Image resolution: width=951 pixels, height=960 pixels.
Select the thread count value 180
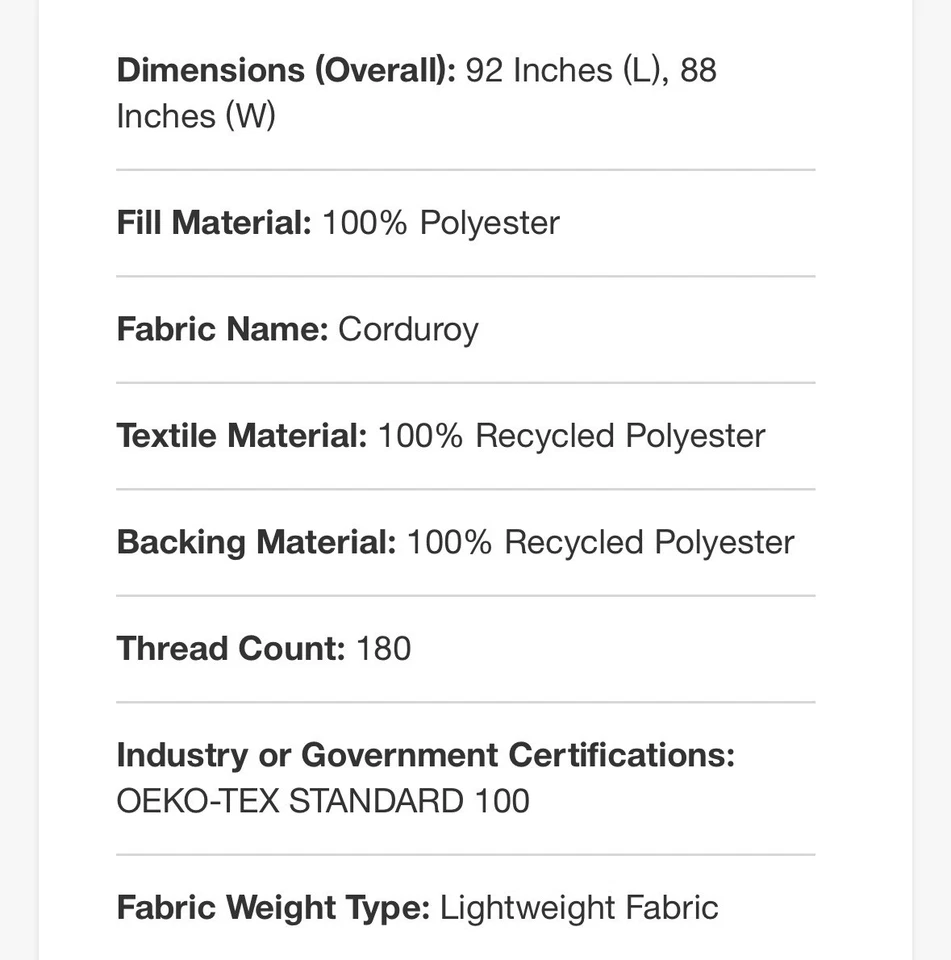(384, 649)
